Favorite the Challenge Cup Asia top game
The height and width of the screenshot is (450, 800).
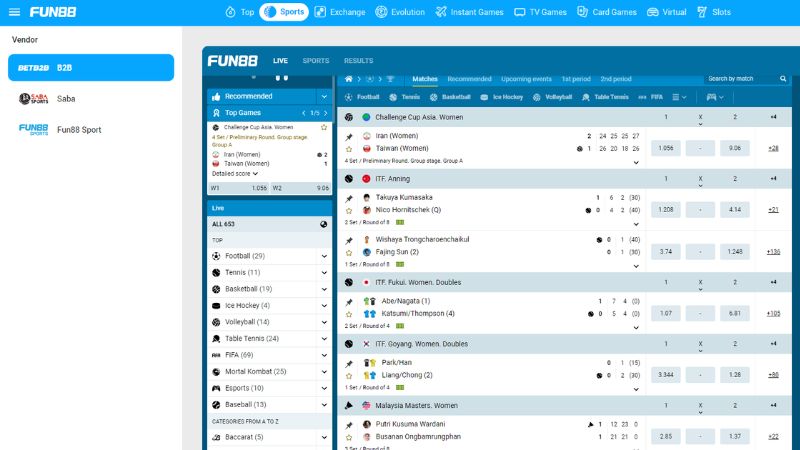323,127
